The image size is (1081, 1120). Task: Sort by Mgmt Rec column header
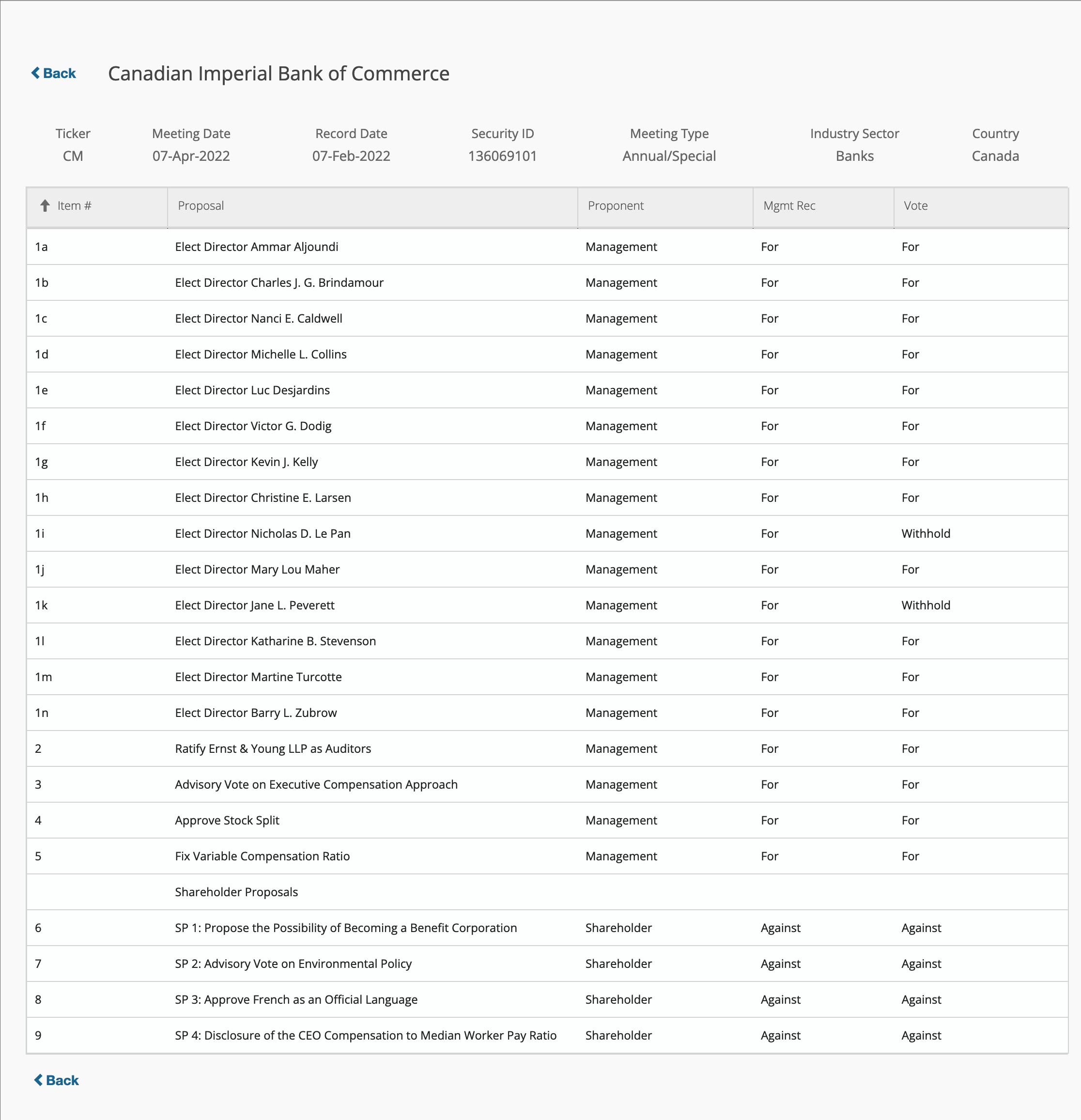pyautogui.click(x=789, y=206)
